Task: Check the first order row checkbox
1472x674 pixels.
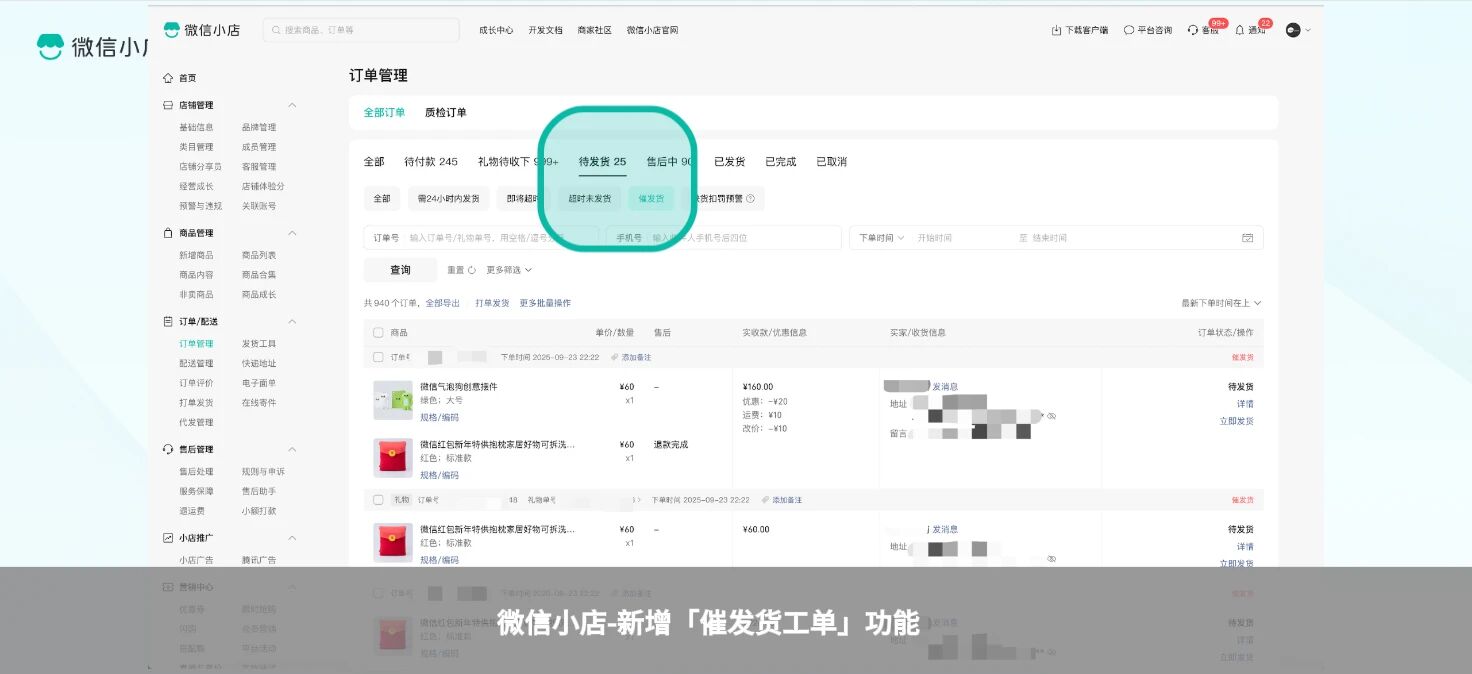Action: (378, 357)
